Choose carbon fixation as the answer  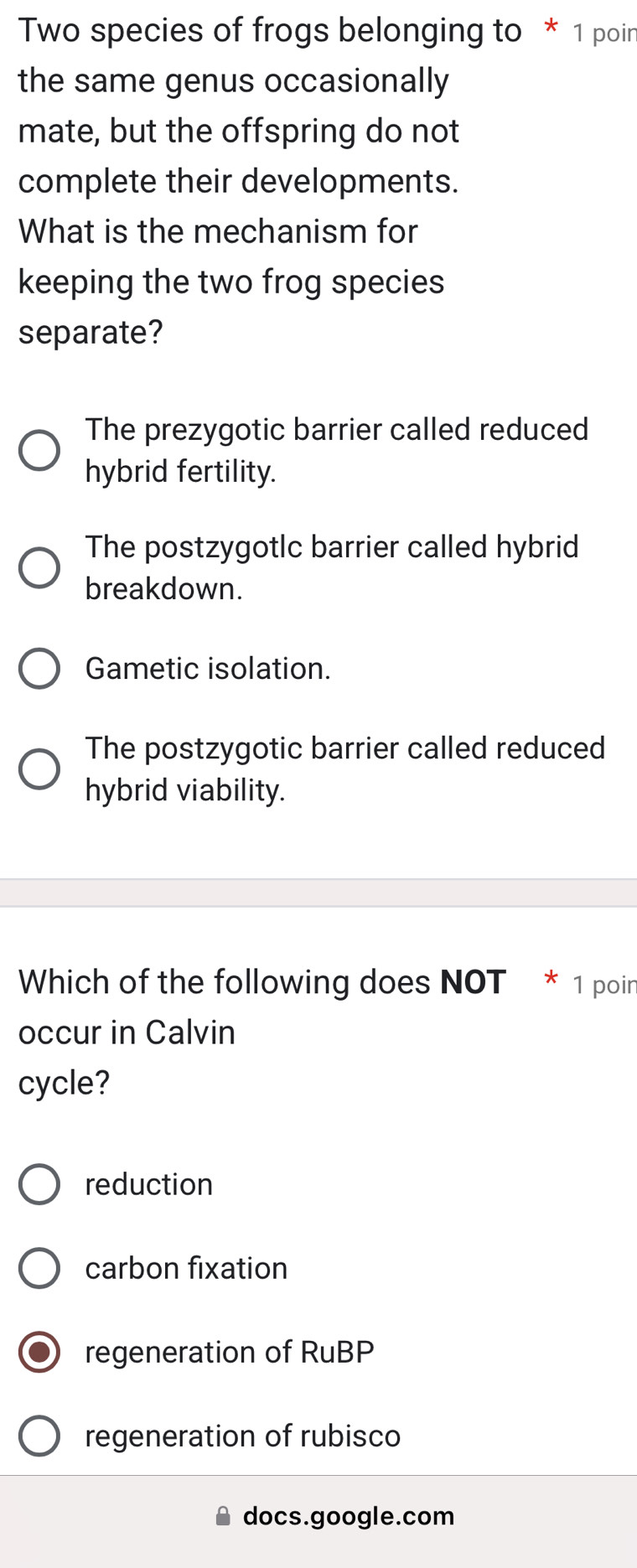tap(39, 1267)
